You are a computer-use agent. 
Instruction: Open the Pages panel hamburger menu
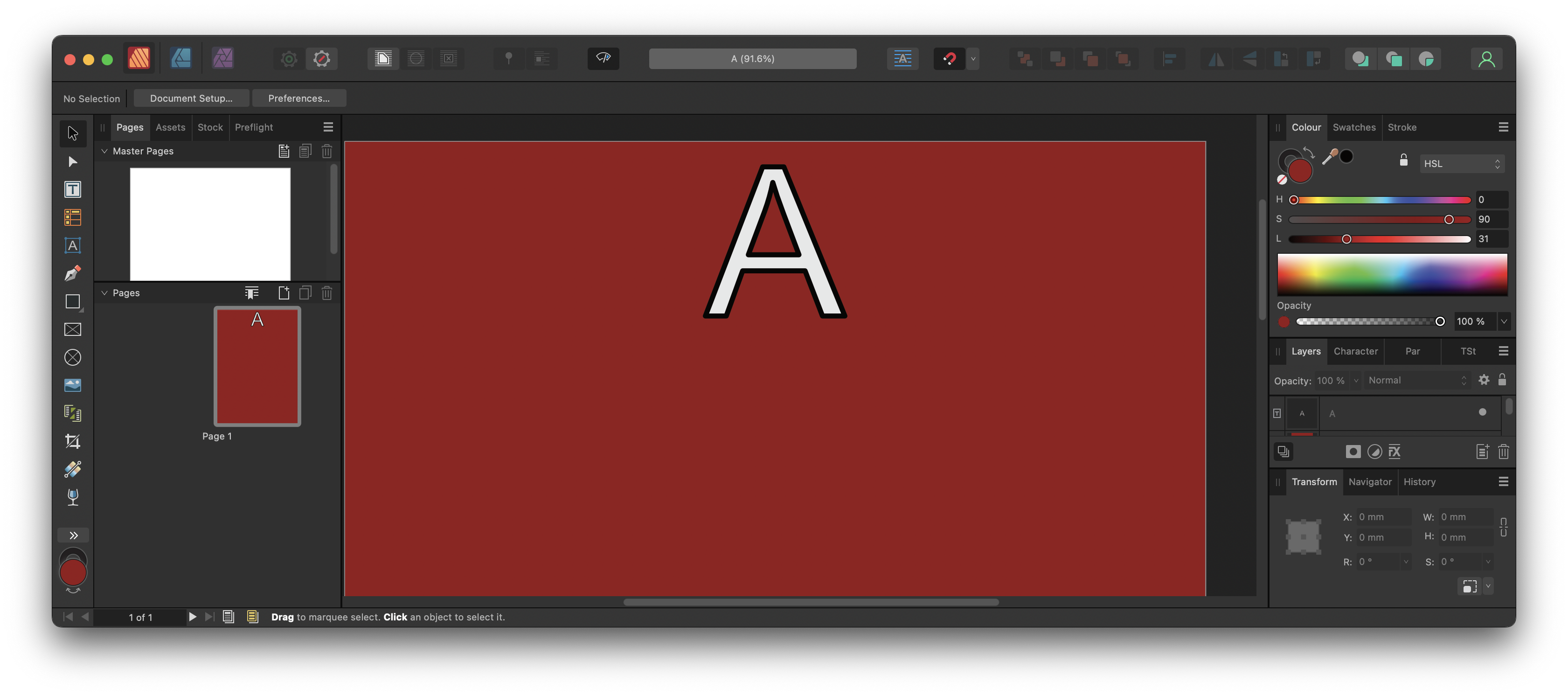tap(328, 127)
